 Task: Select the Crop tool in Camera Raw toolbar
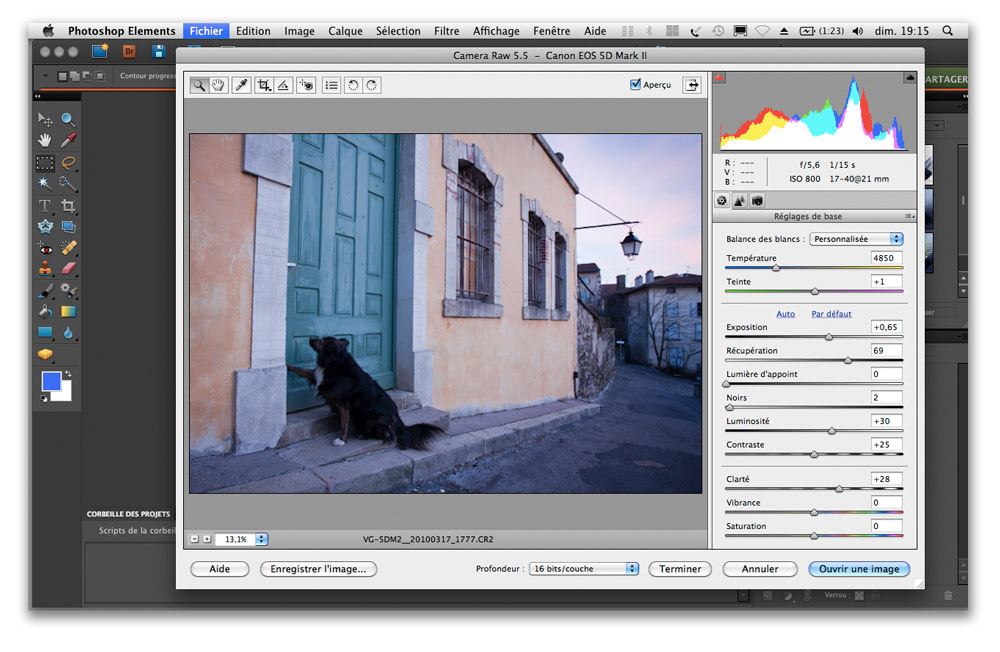click(x=264, y=85)
